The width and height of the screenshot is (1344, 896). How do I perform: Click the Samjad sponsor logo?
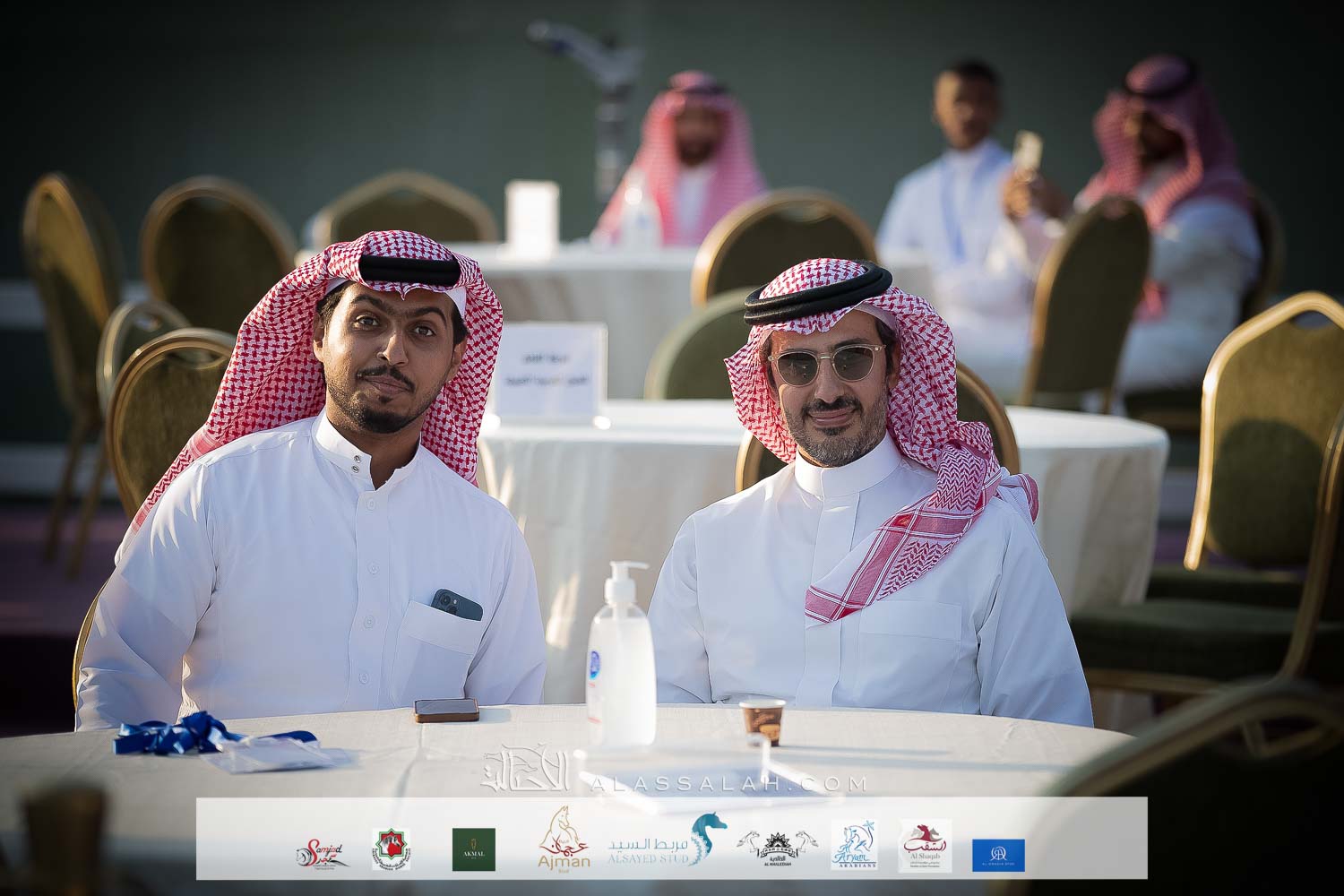tap(320, 851)
